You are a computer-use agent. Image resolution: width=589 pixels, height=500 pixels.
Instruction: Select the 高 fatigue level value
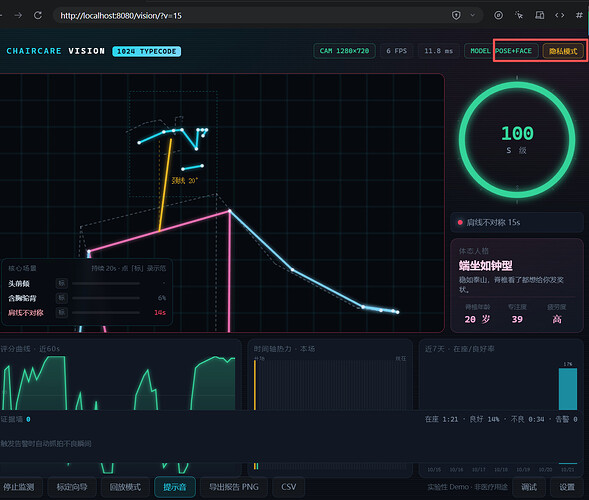point(557,319)
